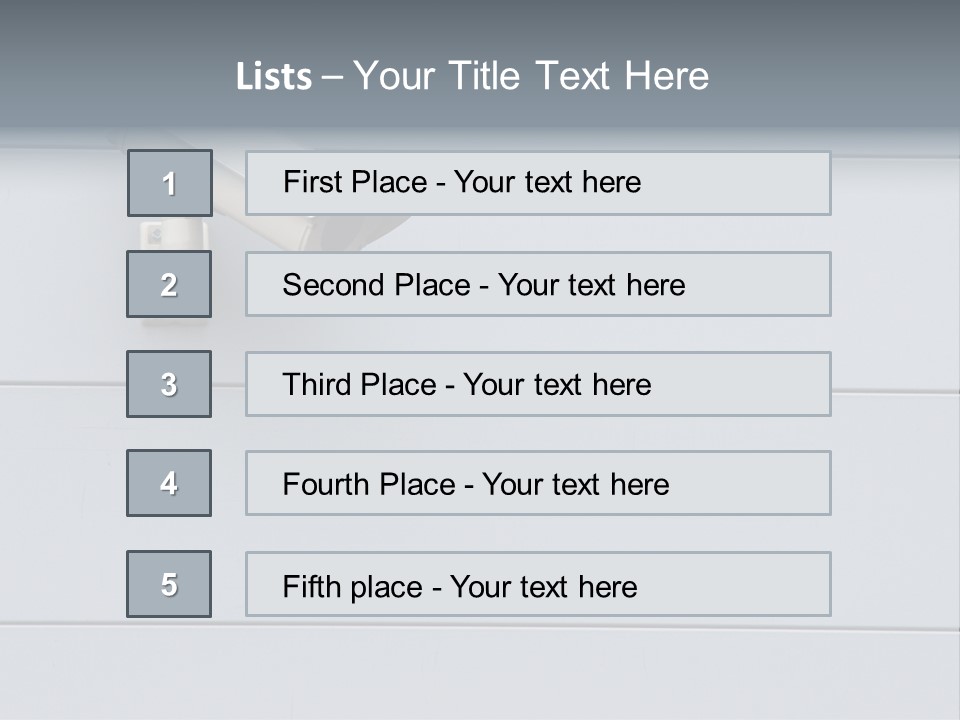The width and height of the screenshot is (960, 720).
Task: Click the padlock in the background image
Action: (x=160, y=236)
